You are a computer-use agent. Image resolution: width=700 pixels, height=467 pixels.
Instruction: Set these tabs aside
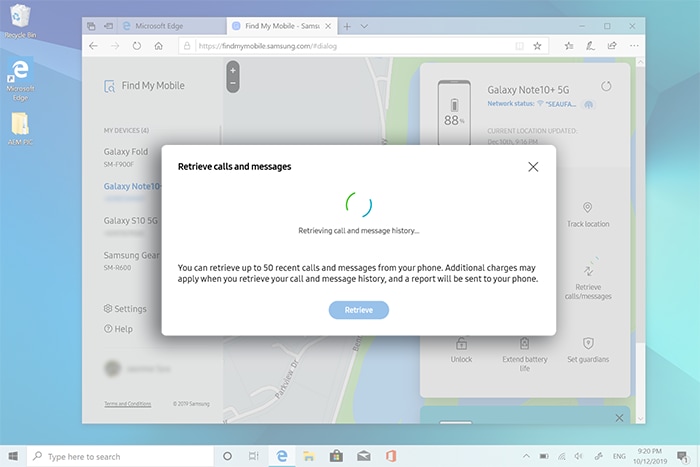click(x=108, y=26)
